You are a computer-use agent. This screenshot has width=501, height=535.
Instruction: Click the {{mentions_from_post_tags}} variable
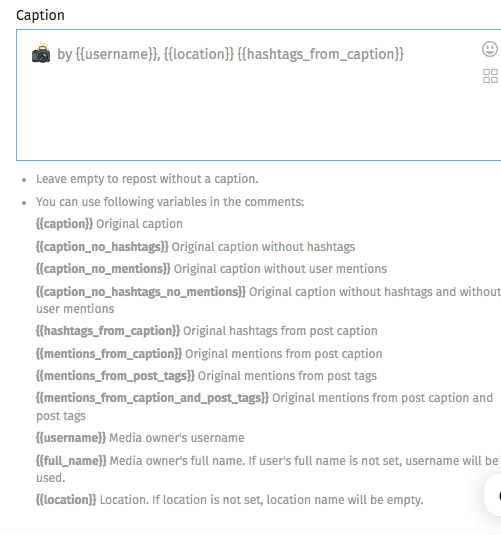(x=115, y=376)
